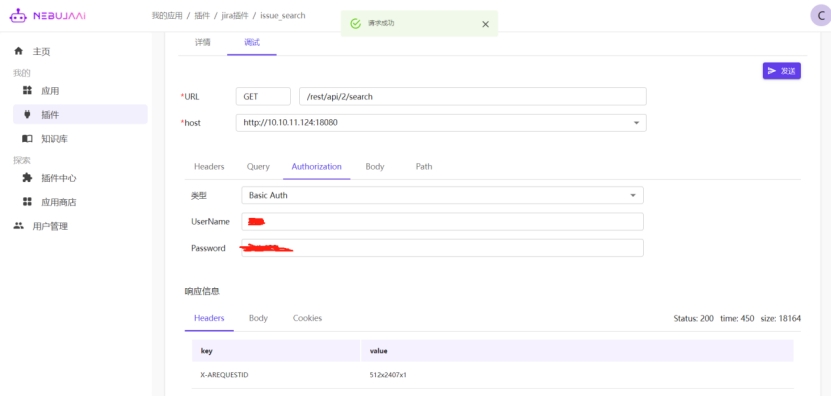Open the Query tab

[258, 166]
